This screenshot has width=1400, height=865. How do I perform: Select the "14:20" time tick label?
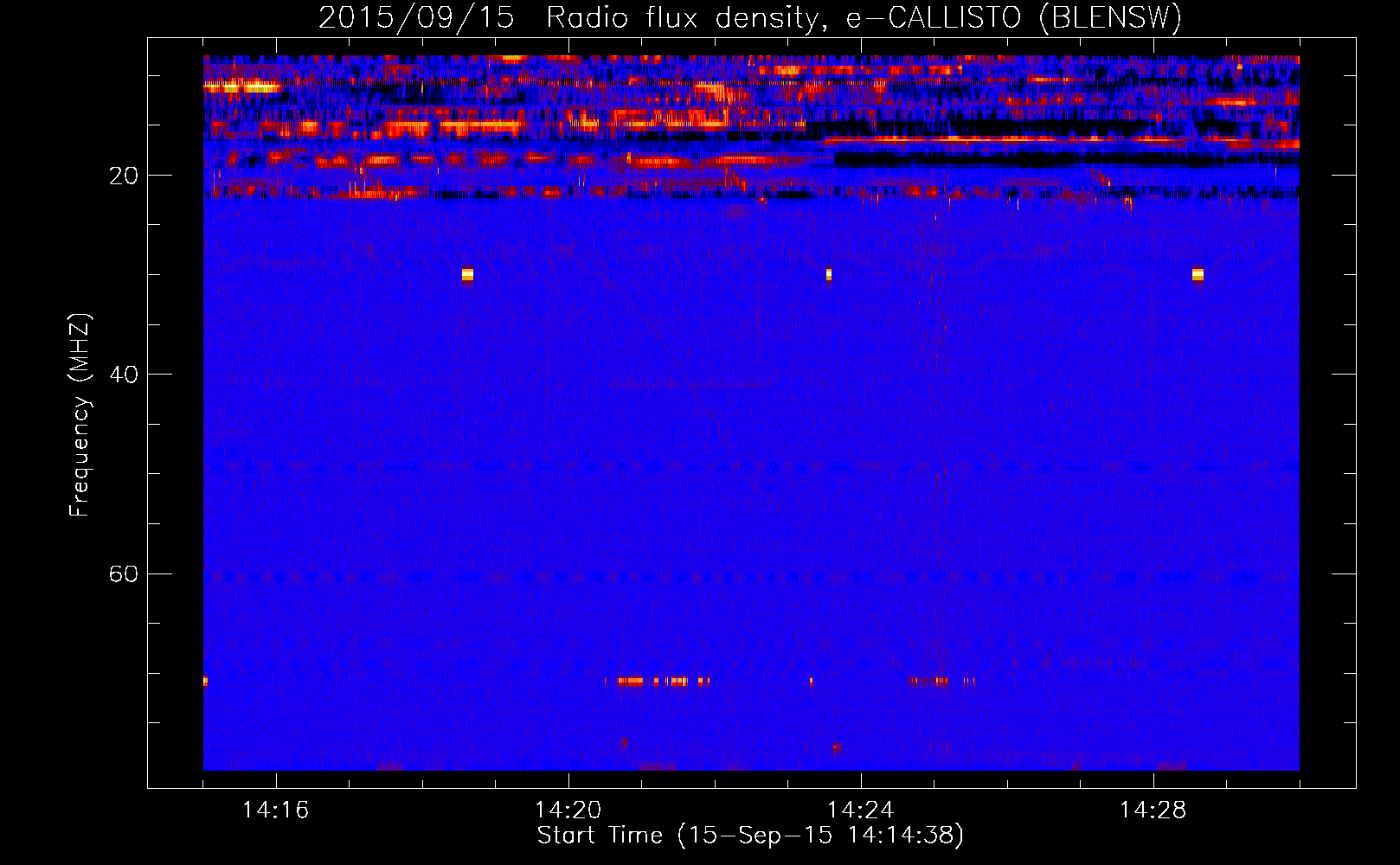568,810
